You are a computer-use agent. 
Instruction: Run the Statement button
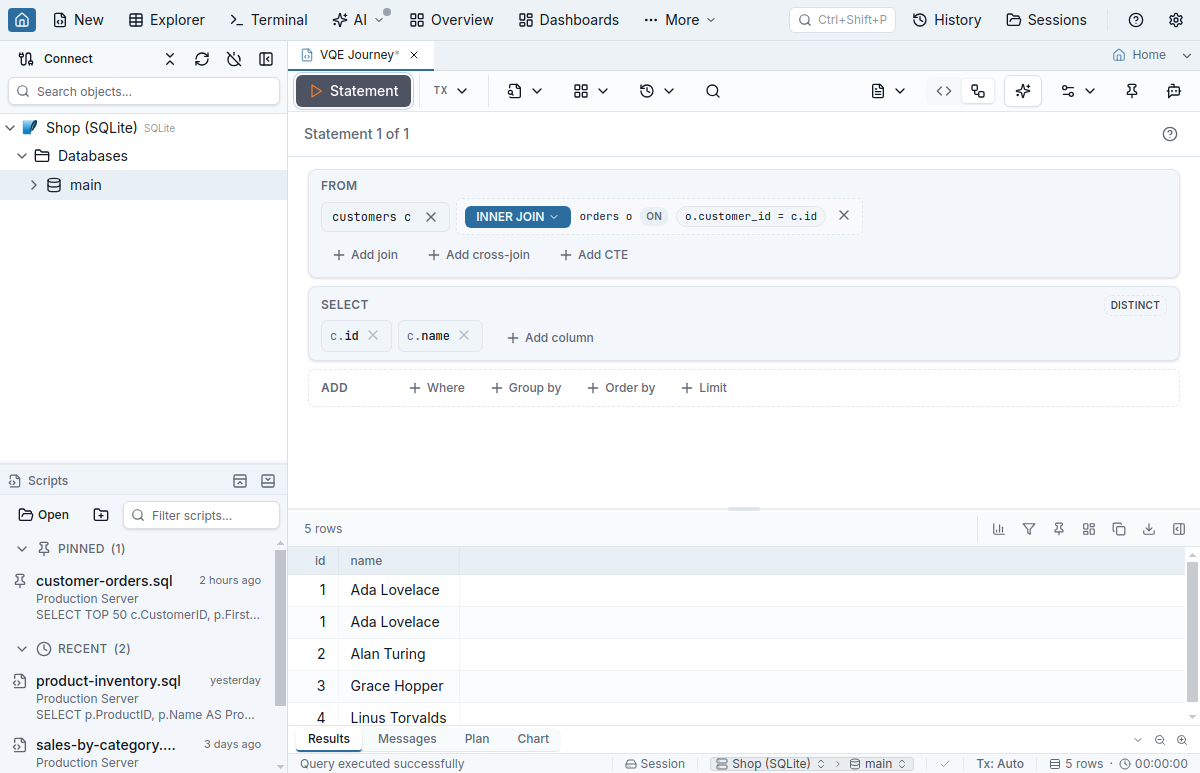353,91
